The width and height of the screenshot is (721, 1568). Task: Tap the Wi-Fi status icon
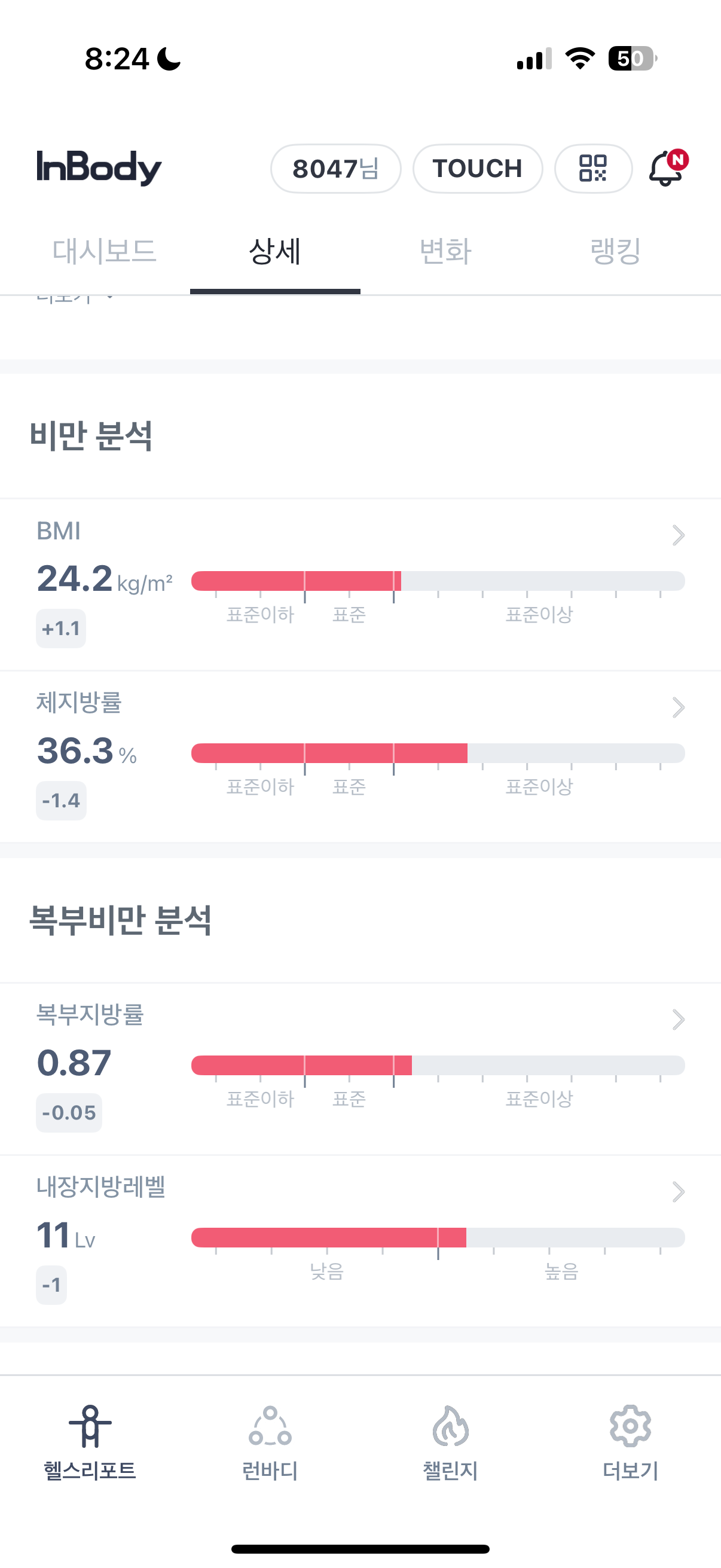(x=580, y=59)
